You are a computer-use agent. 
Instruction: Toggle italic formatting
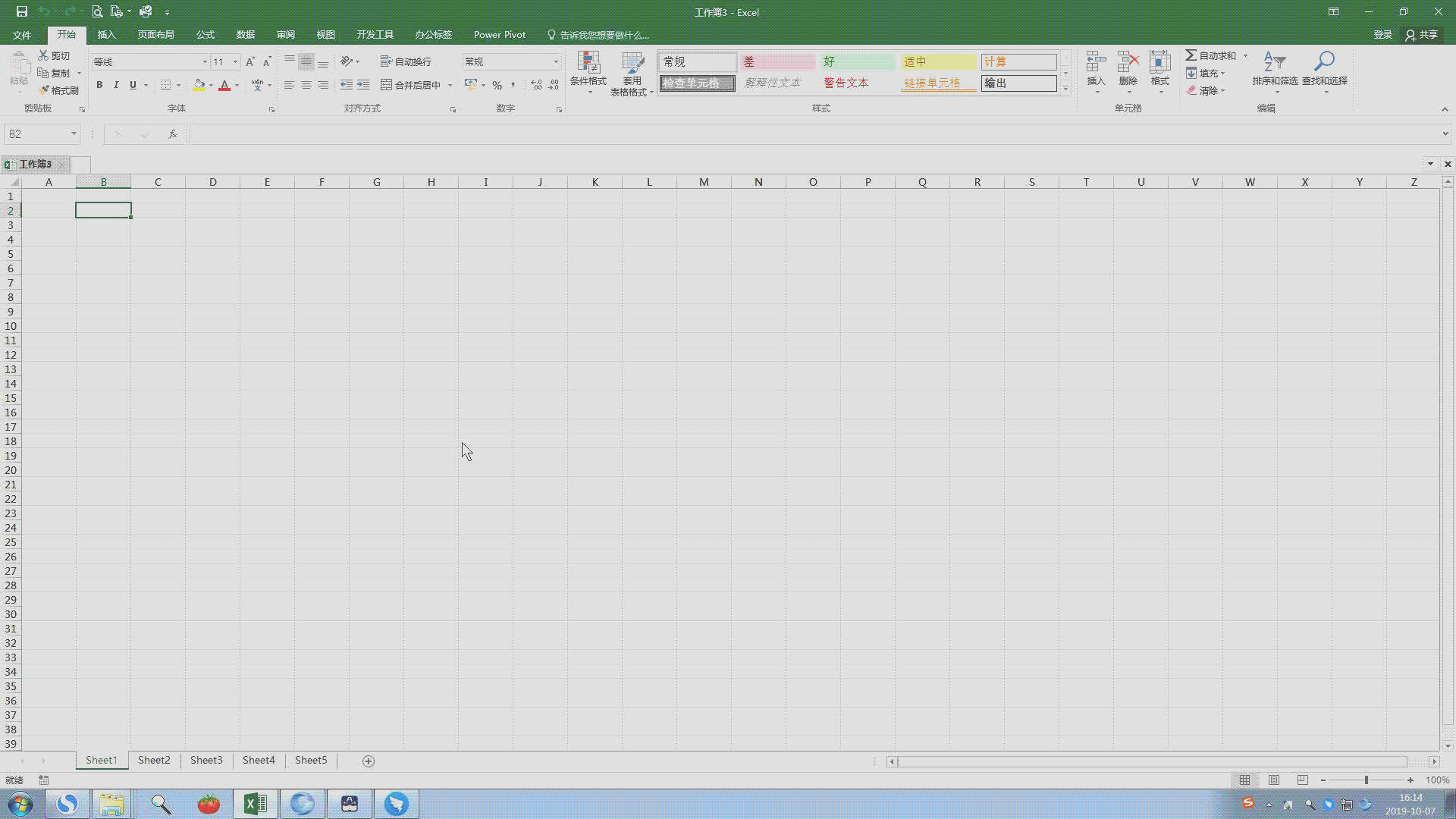tap(116, 85)
